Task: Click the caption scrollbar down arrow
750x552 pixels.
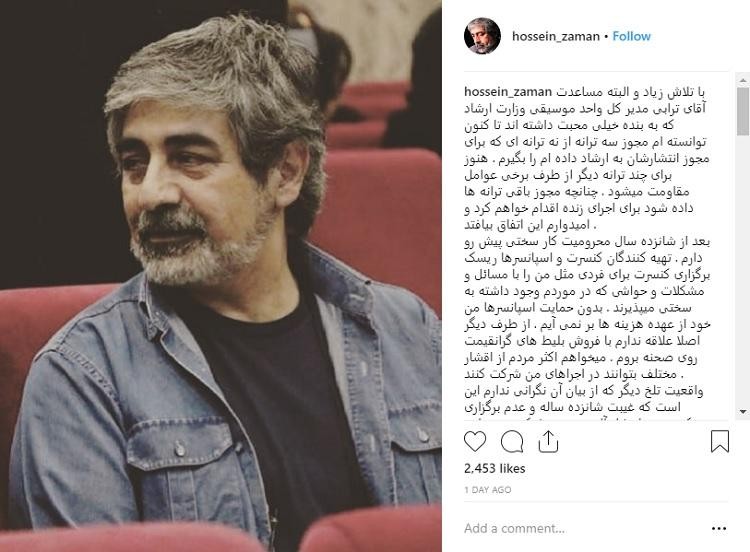Action: (x=743, y=411)
